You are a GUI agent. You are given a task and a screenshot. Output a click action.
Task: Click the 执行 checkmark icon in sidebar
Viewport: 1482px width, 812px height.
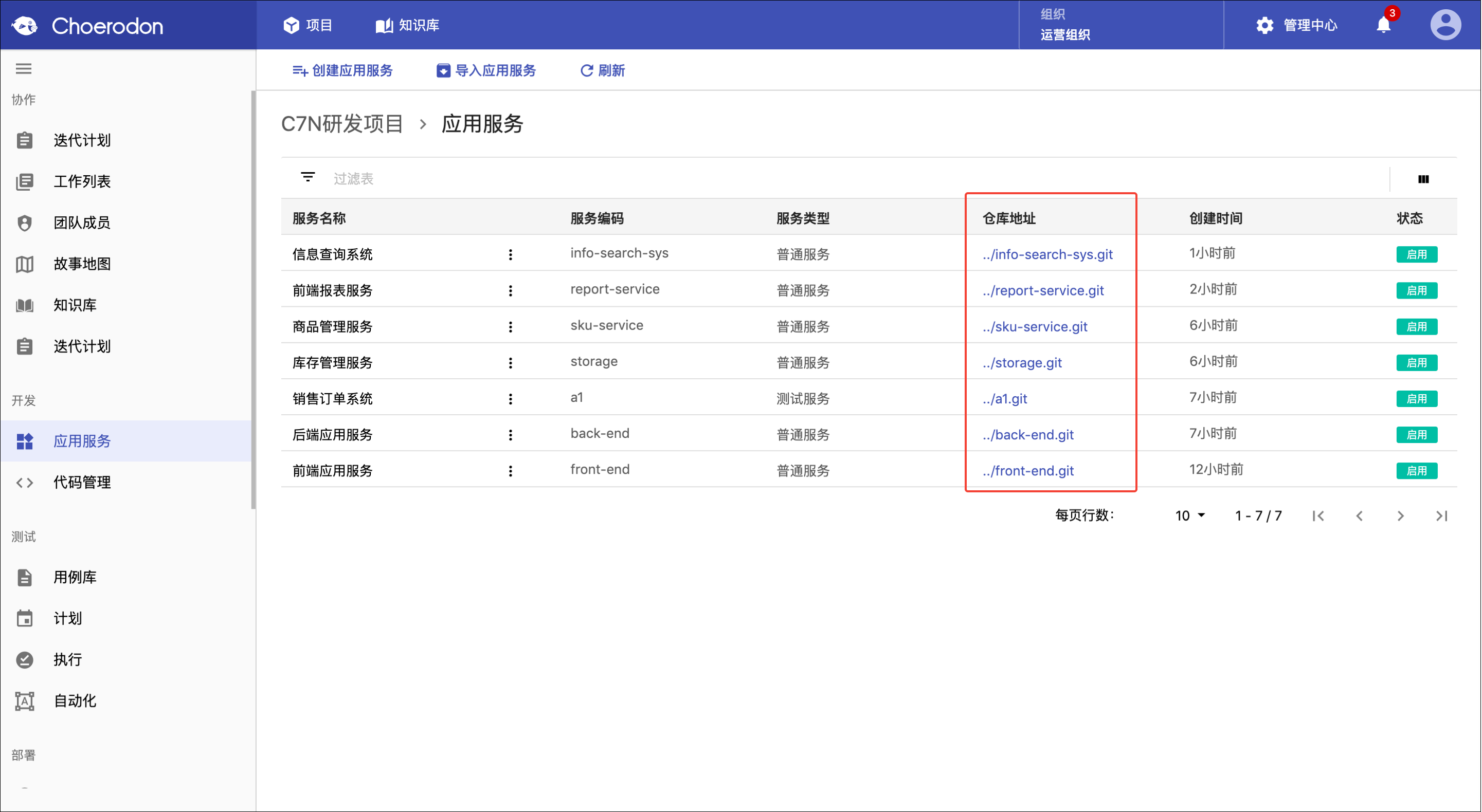[x=24, y=659]
